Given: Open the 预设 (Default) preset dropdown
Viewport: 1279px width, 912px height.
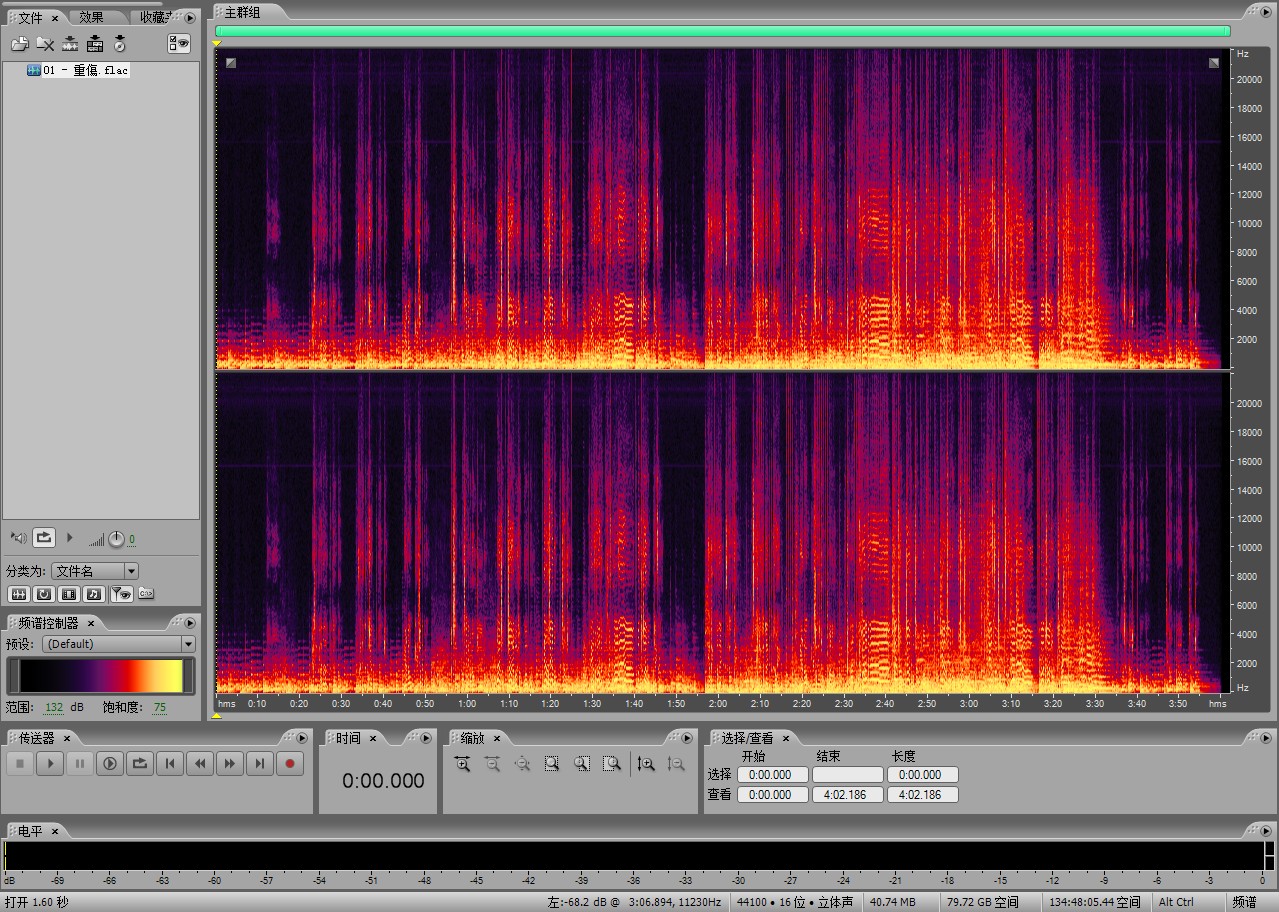Looking at the screenshot, I should (188, 644).
